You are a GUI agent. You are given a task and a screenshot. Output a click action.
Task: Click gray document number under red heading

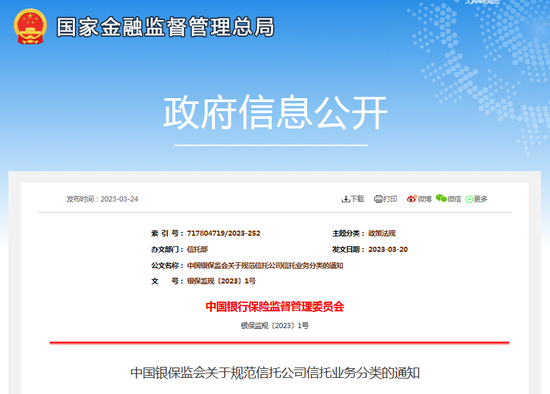click(x=275, y=326)
